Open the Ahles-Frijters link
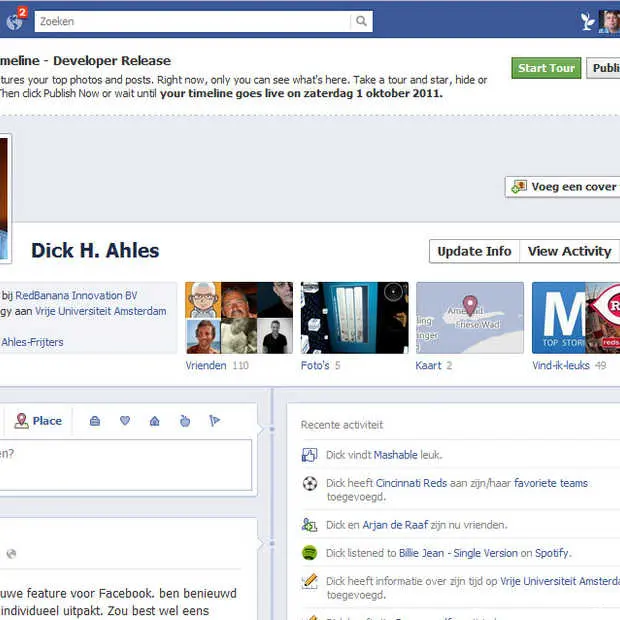This screenshot has height=620, width=620. [x=32, y=342]
